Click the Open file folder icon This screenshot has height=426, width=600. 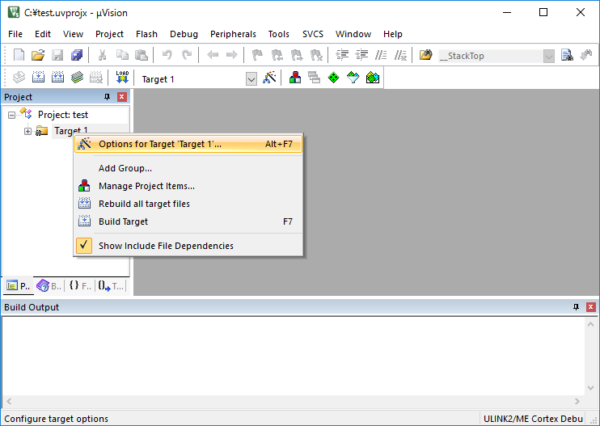[38, 55]
